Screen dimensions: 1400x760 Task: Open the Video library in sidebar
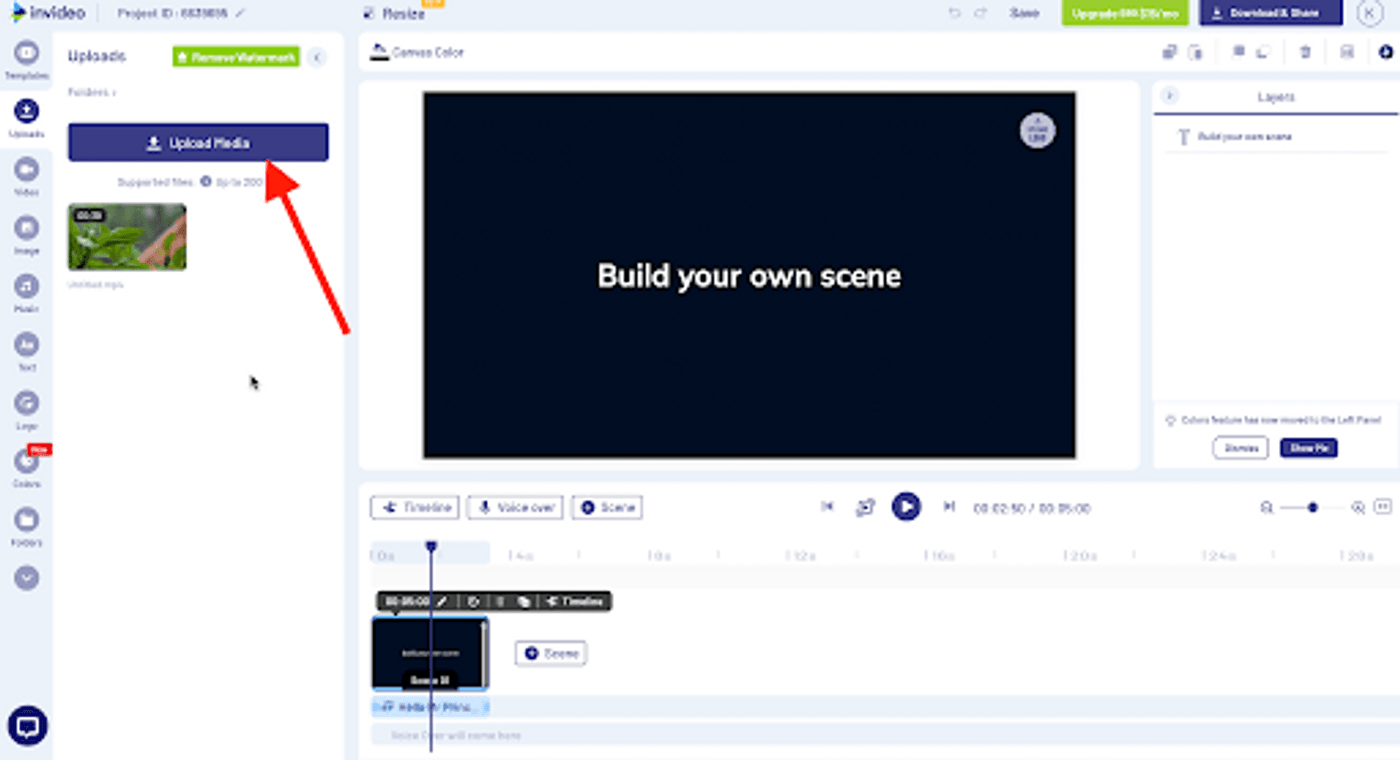pos(26,174)
